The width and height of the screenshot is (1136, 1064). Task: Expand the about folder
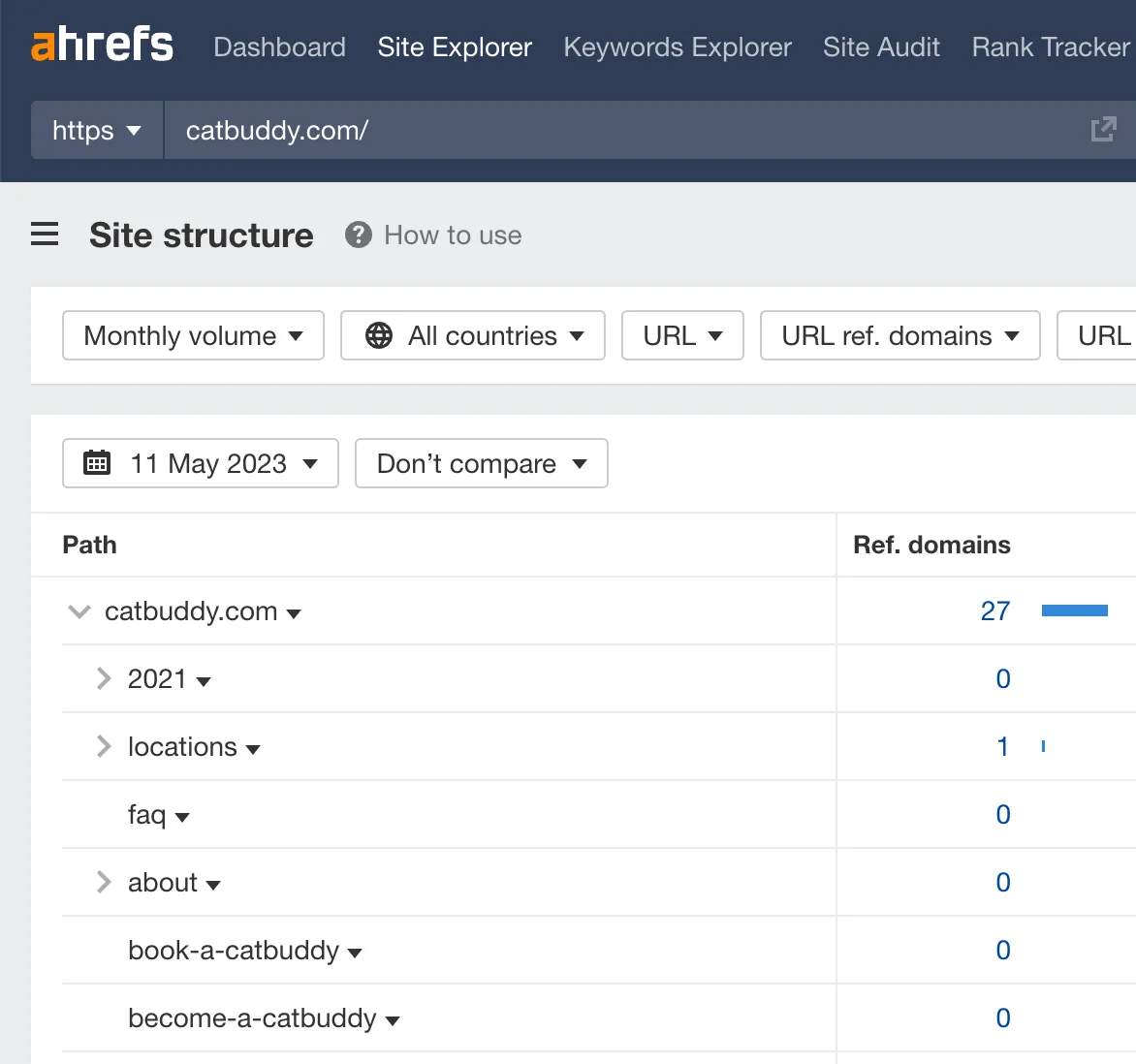[x=104, y=882]
